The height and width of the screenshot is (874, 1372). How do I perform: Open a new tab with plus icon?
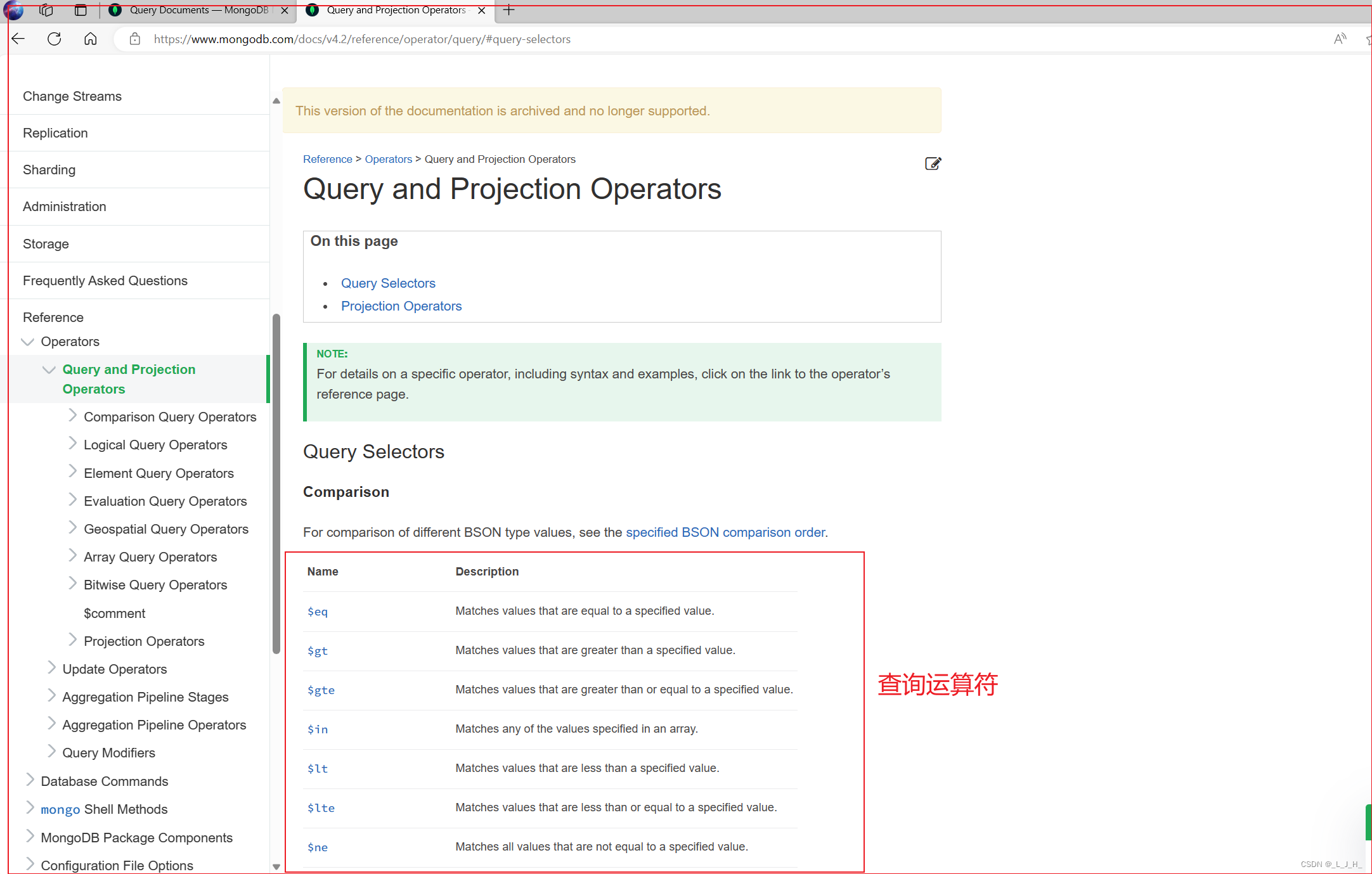508,10
